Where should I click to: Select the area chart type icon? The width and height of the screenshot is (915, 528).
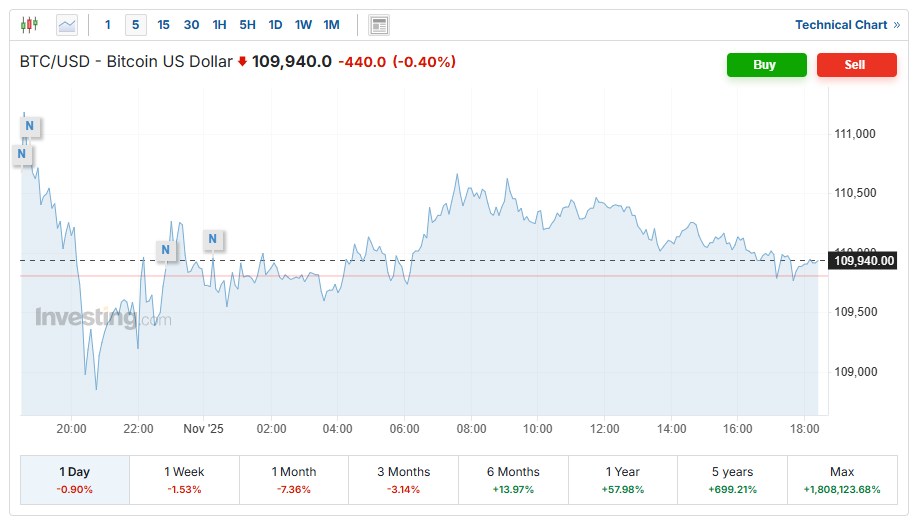(x=67, y=25)
